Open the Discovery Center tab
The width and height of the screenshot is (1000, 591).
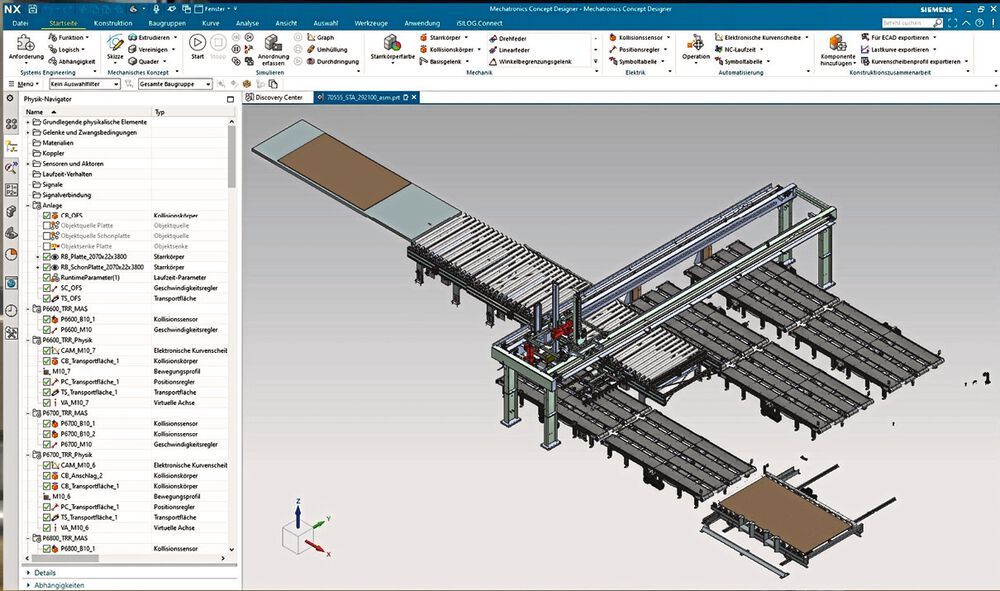(277, 98)
